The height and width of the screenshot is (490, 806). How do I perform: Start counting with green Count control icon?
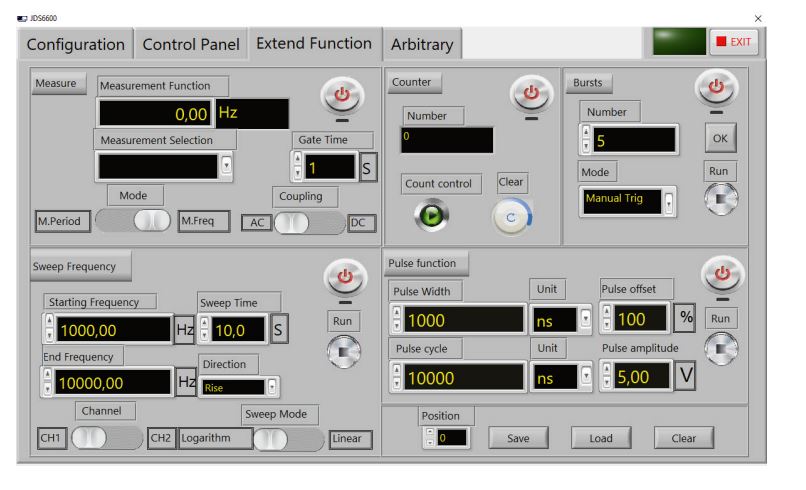pyautogui.click(x=432, y=215)
